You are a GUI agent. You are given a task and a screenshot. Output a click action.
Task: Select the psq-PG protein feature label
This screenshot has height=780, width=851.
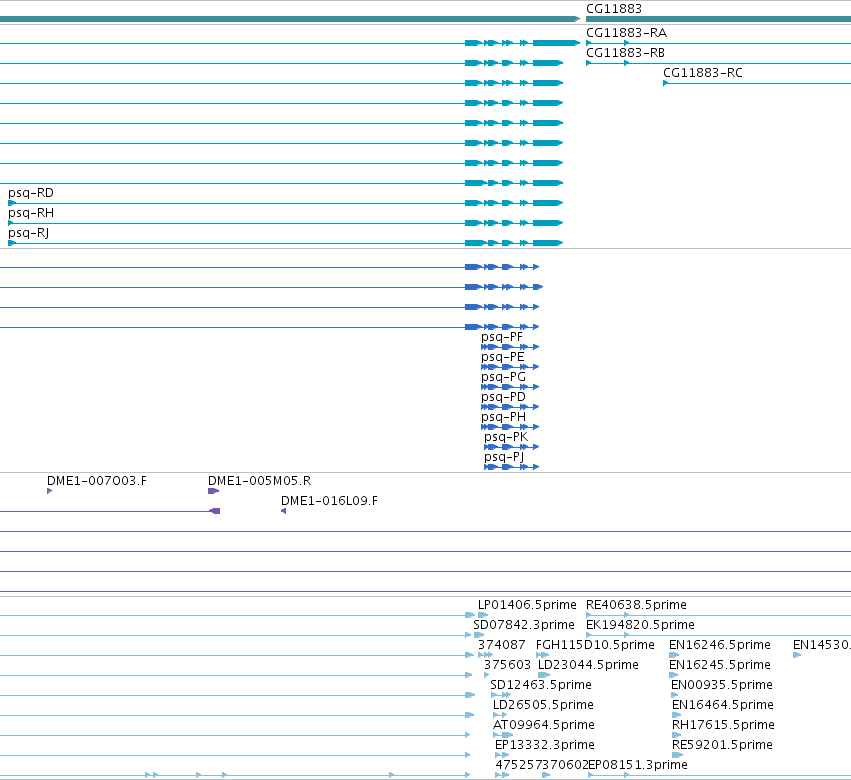click(503, 377)
